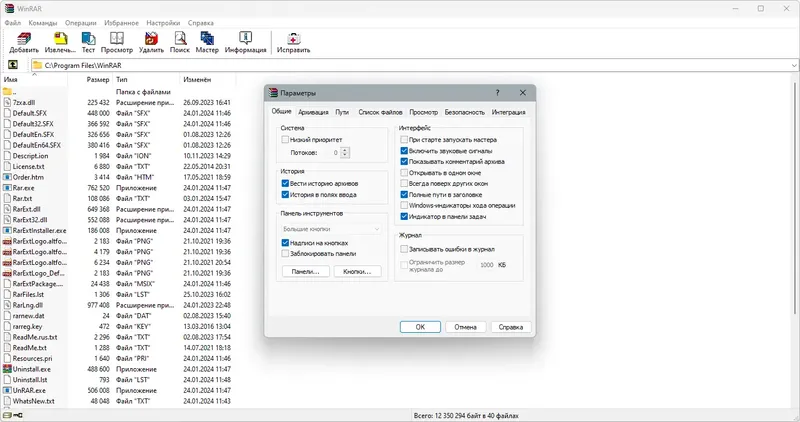Increase the Потоков spinner value

point(345,150)
